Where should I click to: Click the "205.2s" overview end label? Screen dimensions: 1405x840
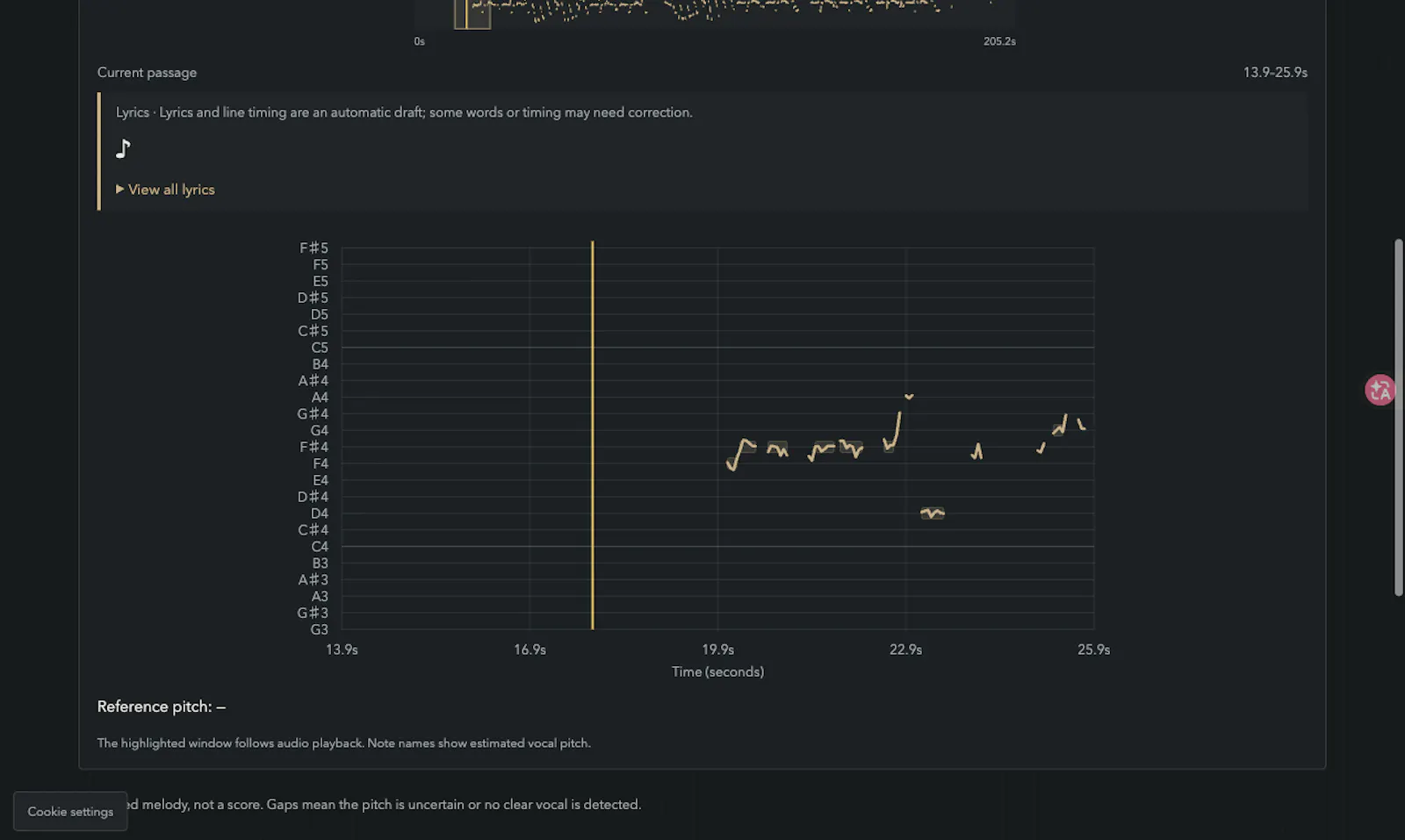click(999, 41)
